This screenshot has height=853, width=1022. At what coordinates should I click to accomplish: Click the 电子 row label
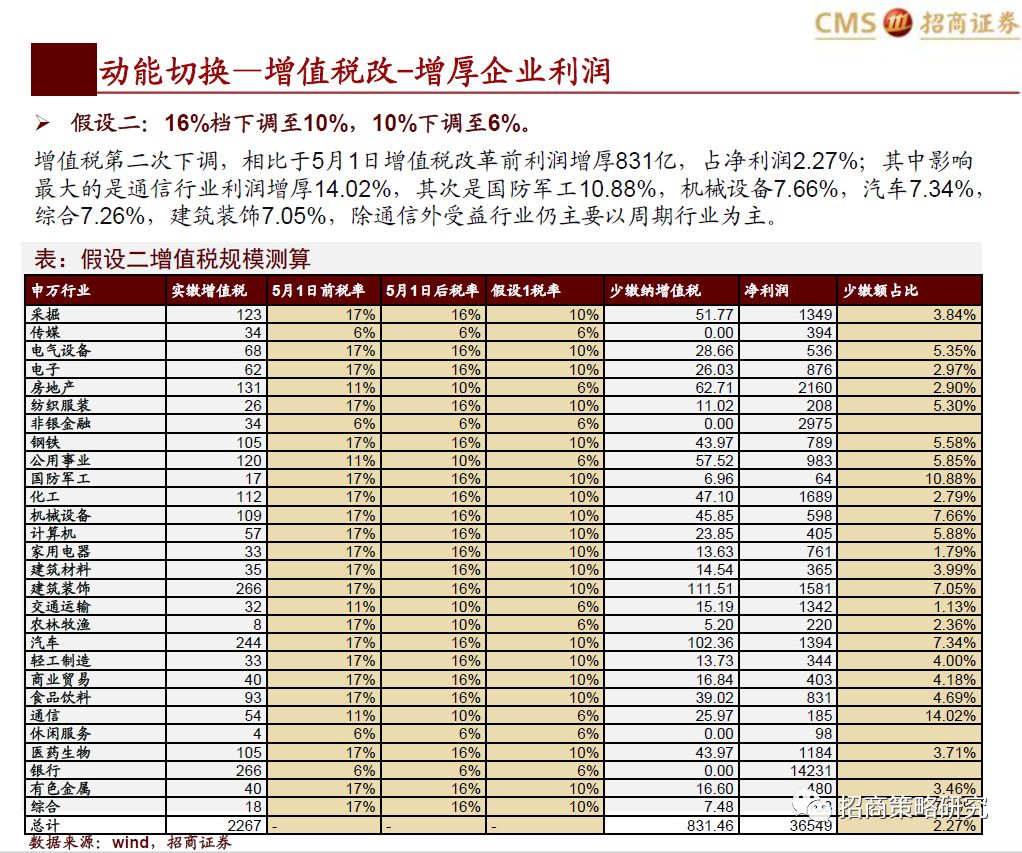click(45, 369)
